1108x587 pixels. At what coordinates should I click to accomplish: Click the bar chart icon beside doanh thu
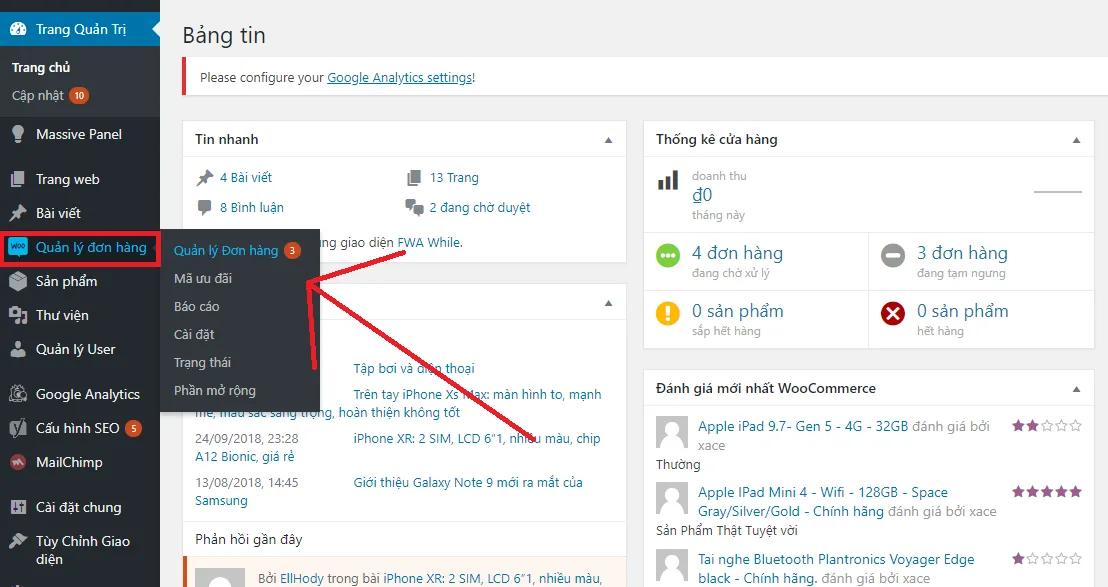pyautogui.click(x=668, y=181)
